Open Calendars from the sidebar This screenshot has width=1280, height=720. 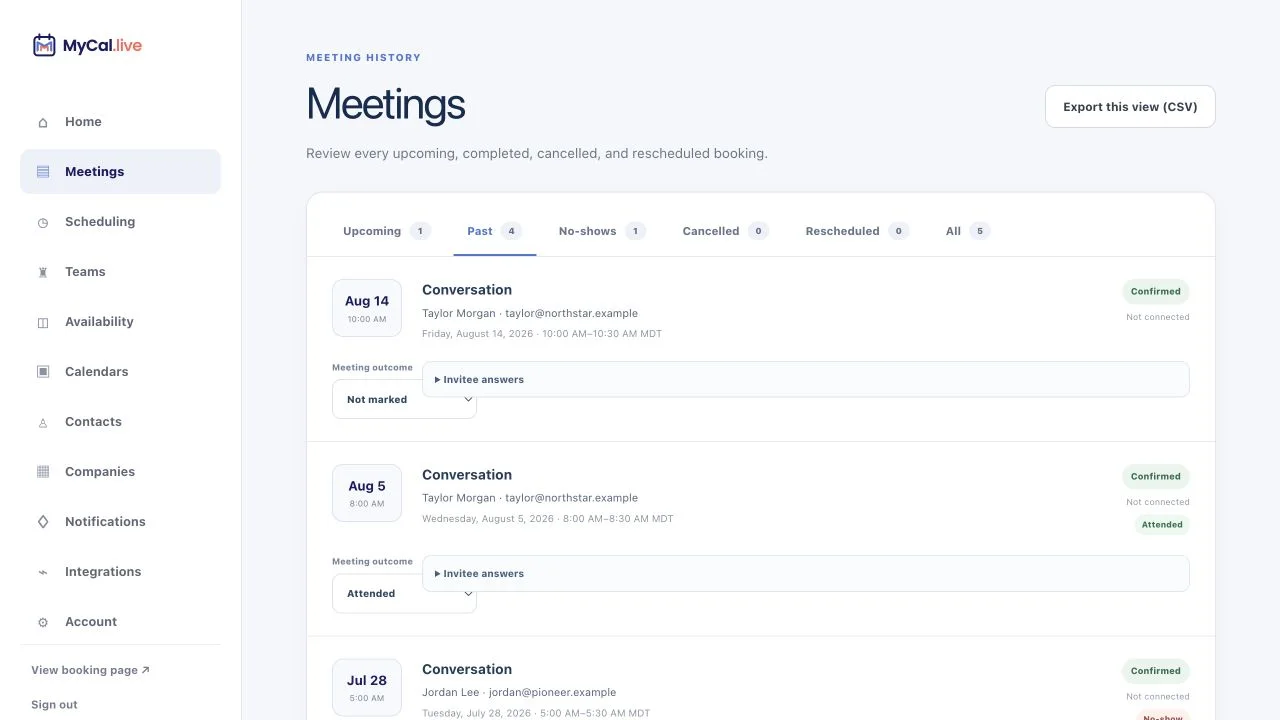pos(120,372)
